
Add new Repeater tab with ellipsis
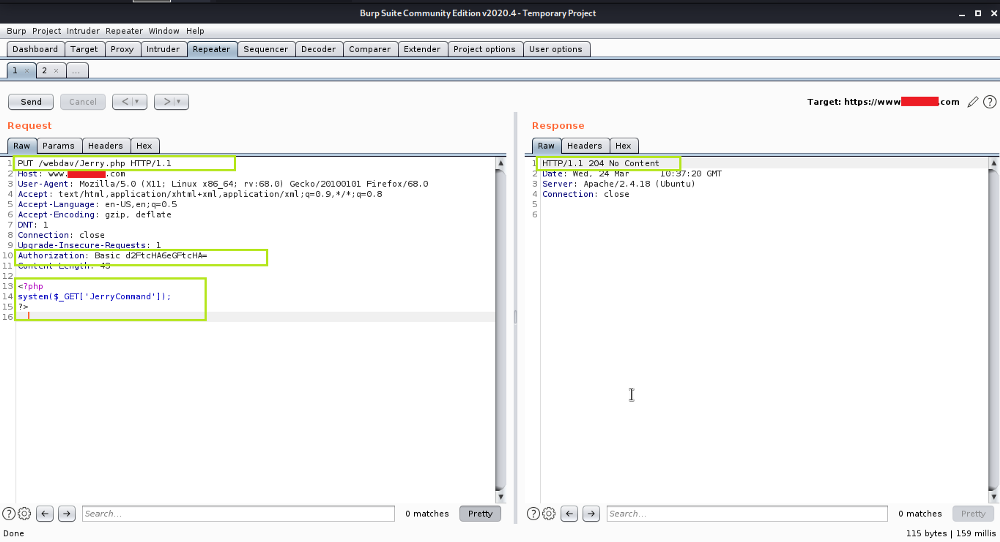[x=77, y=71]
